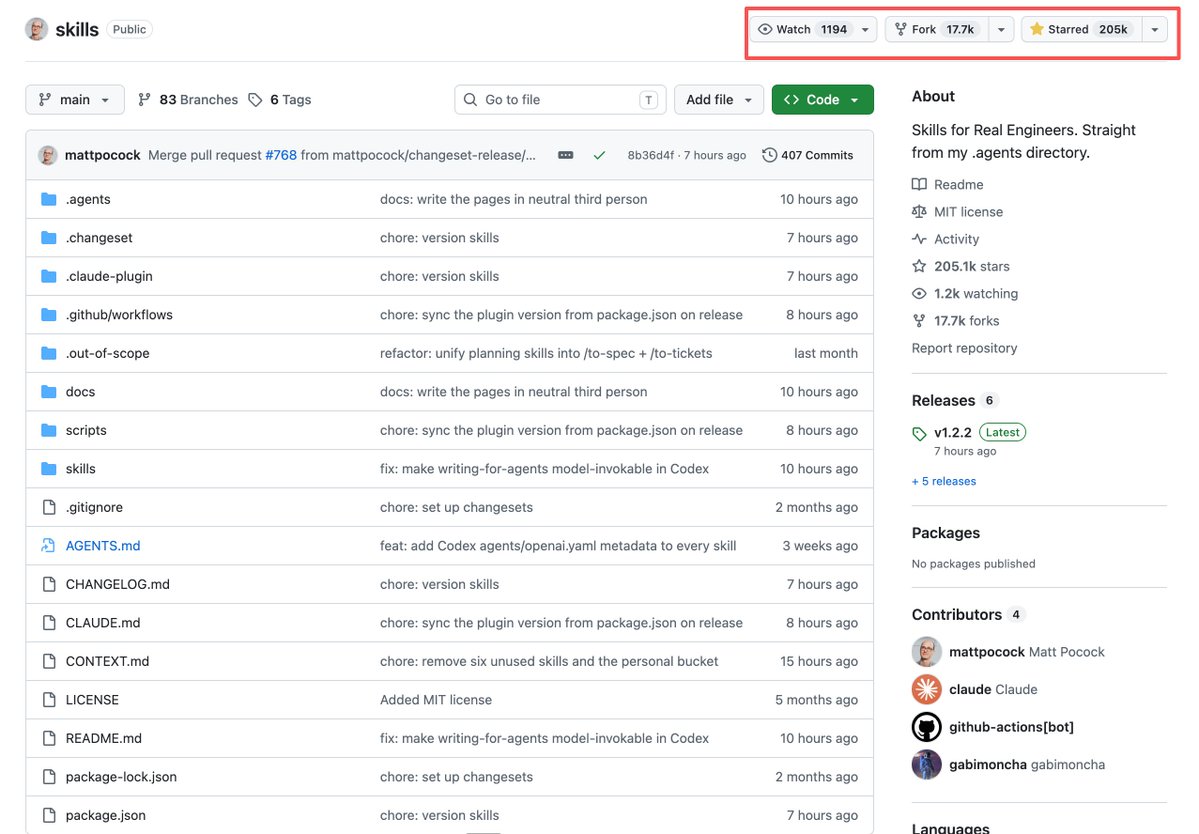Open the + 5 releases link
This screenshot has width=1199, height=834.
point(944,481)
